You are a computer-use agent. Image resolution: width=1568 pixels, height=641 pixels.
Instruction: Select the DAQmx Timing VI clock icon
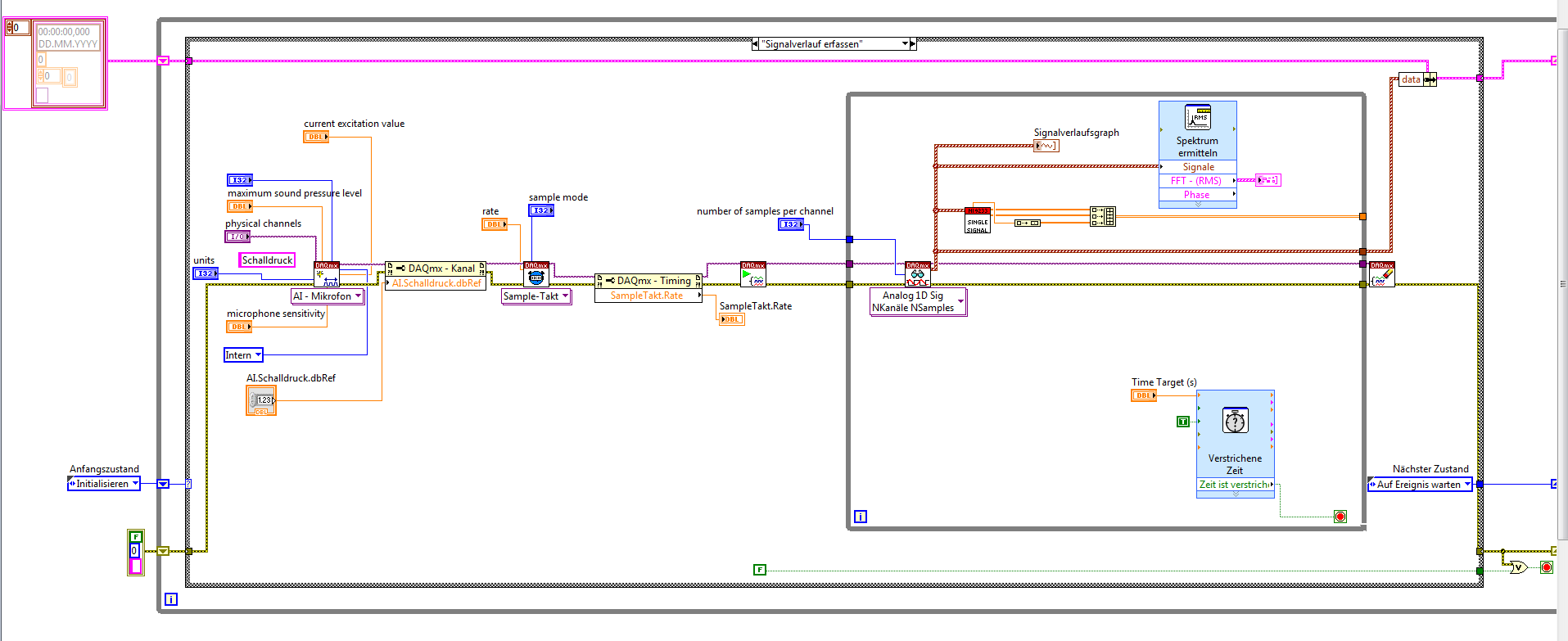tap(536, 274)
